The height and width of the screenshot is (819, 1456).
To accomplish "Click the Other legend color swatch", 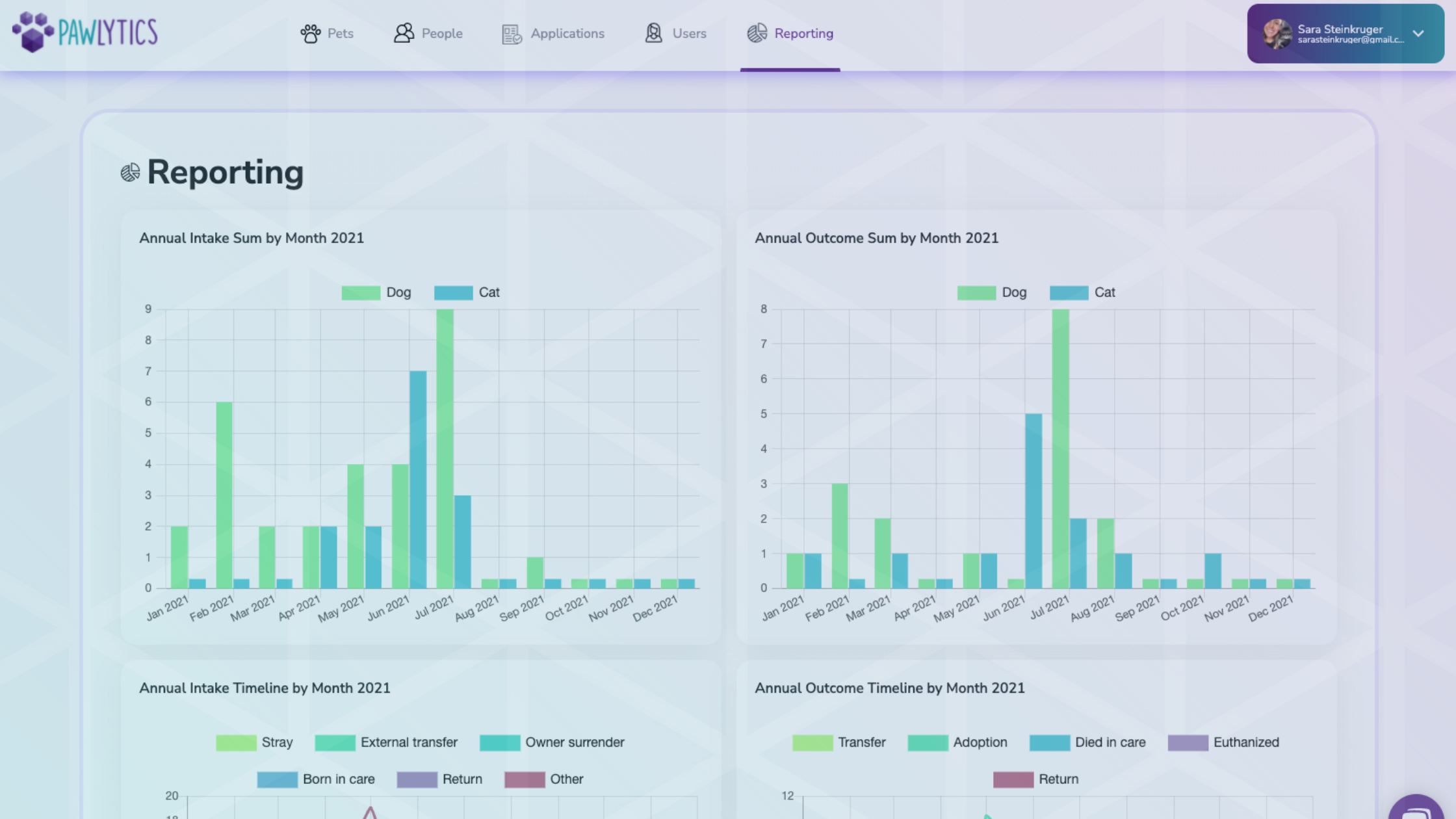I will pyautogui.click(x=525, y=779).
